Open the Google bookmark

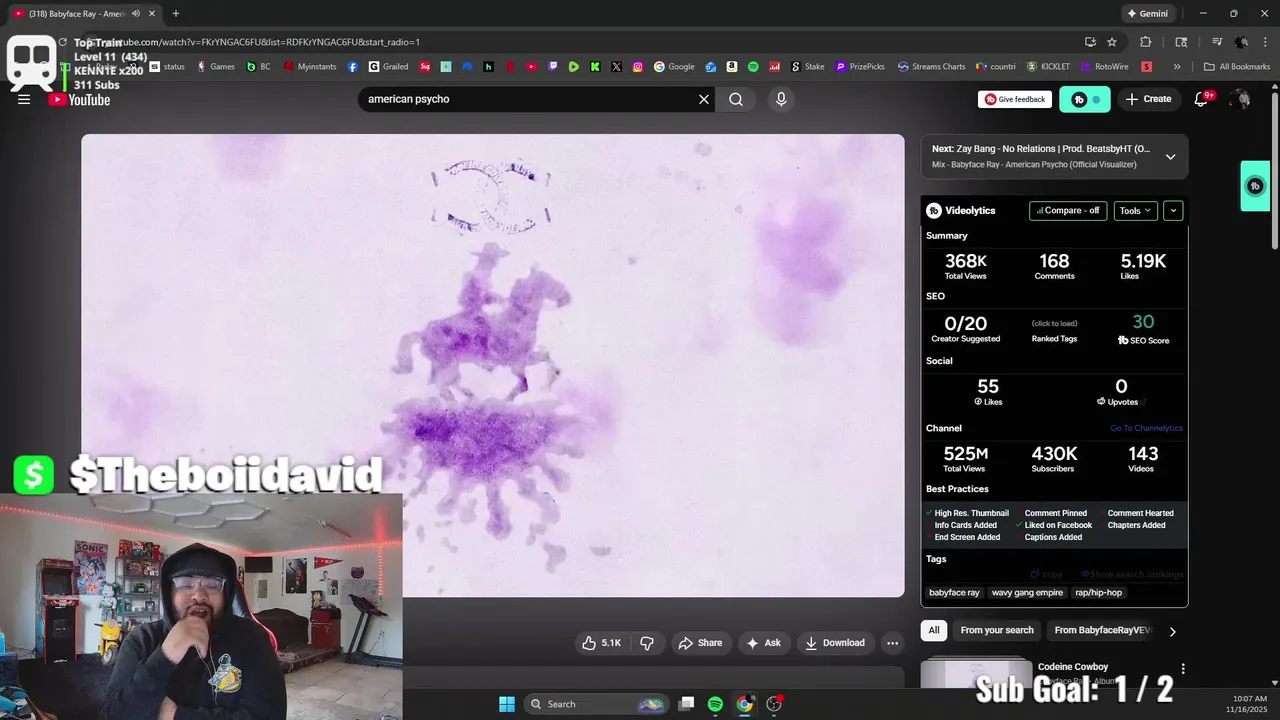point(675,67)
